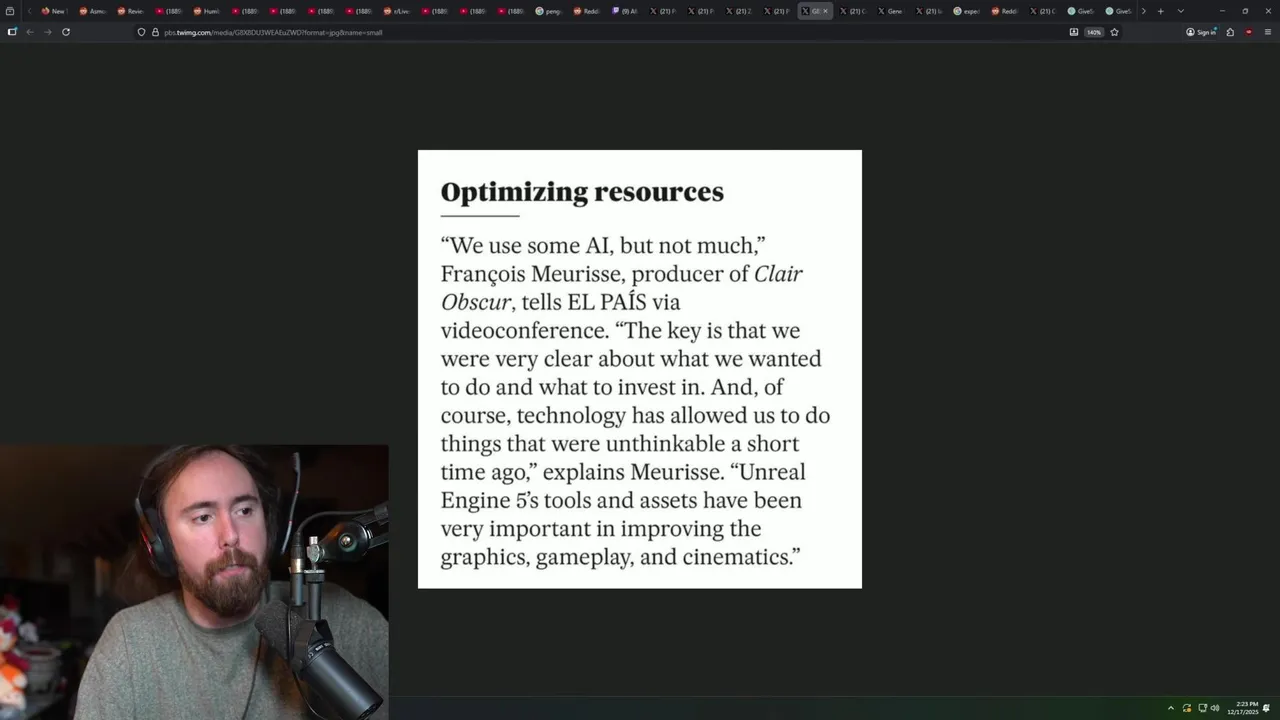Open the Windows notification bell

coord(1267,708)
